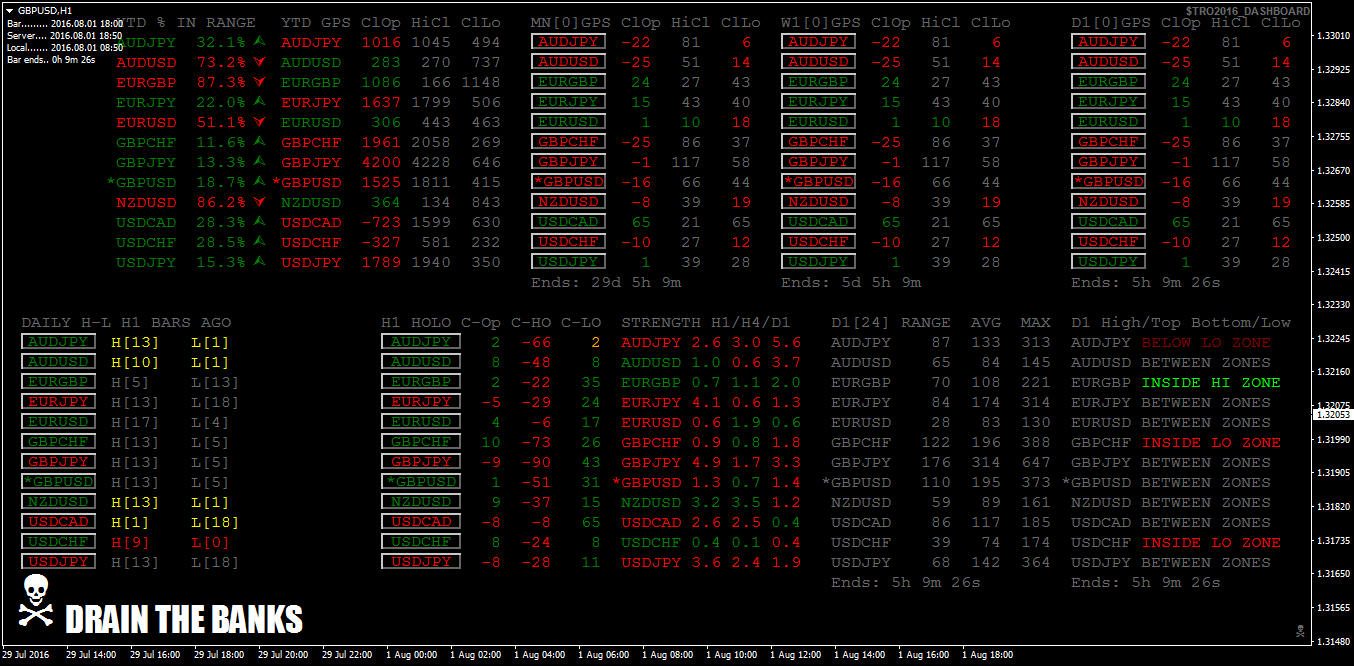Click the green up arrow beside GBPCHF 11.6%

pyautogui.click(x=260, y=142)
